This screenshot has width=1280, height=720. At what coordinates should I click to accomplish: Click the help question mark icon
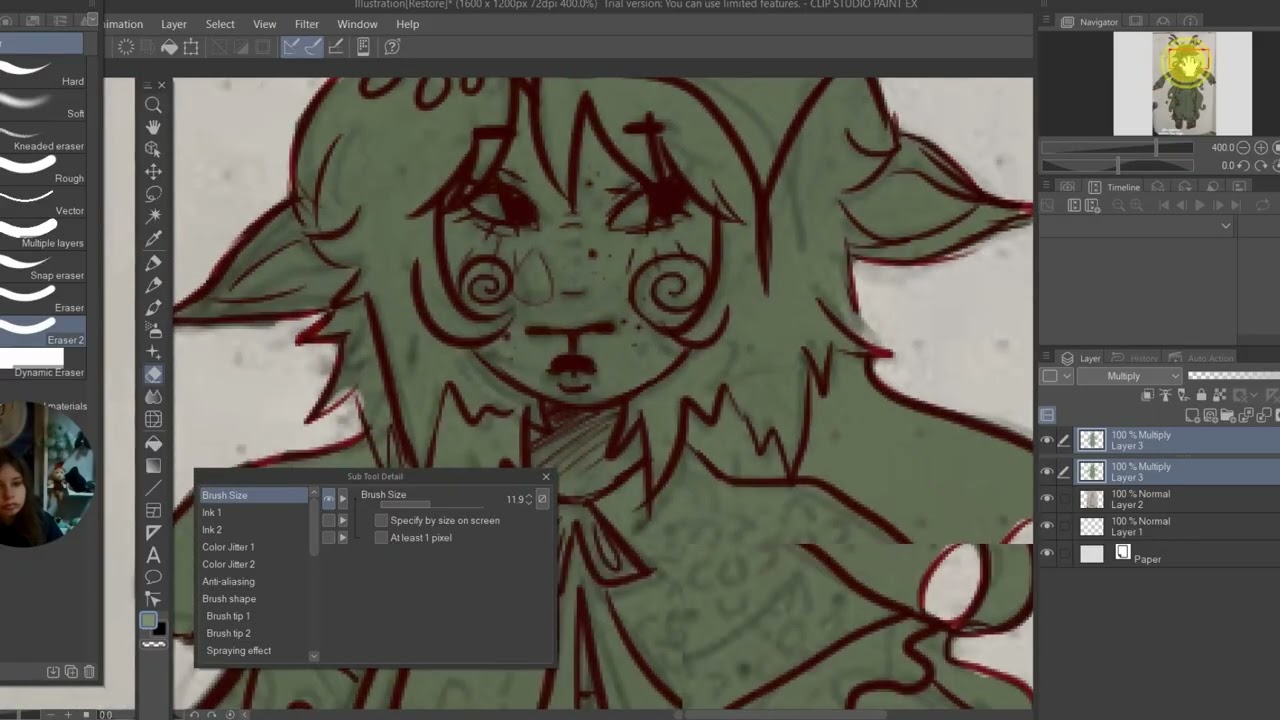click(x=392, y=46)
